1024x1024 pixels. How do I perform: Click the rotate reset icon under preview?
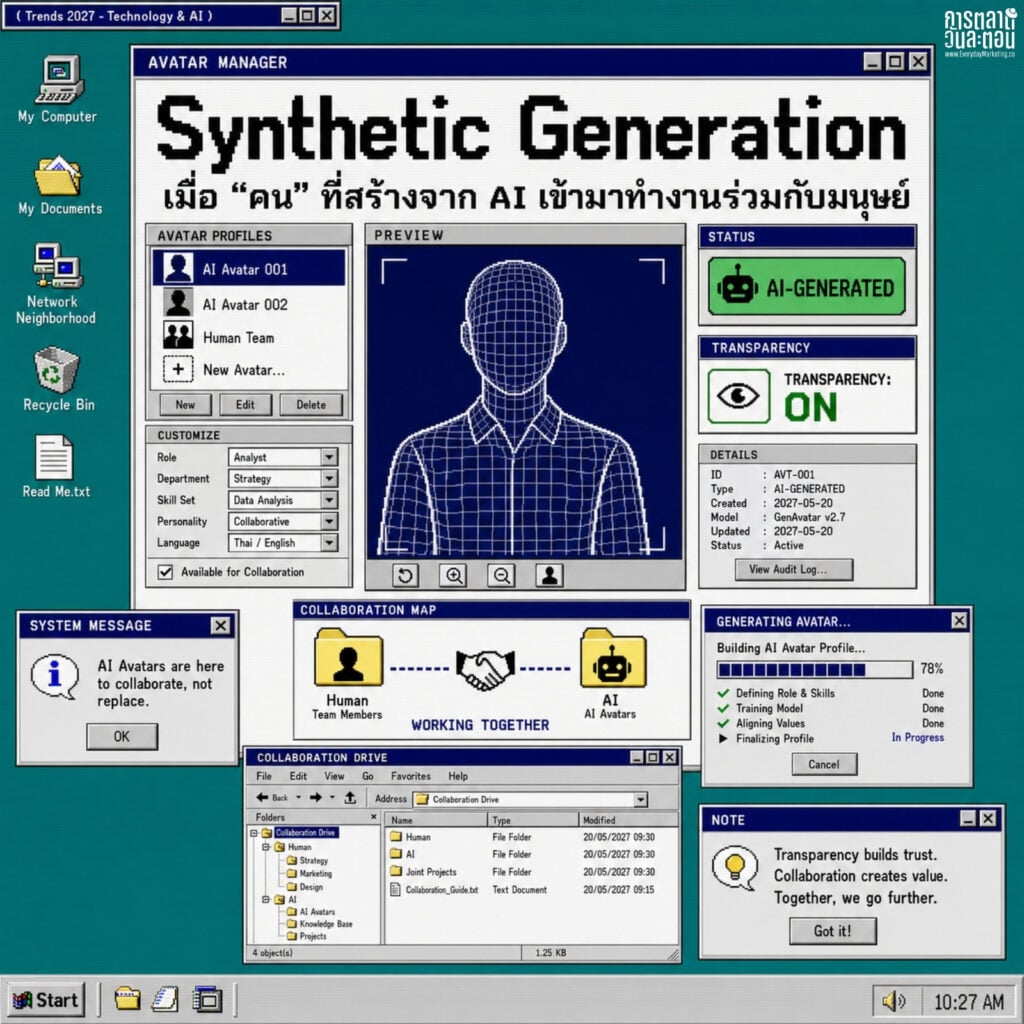(406, 575)
